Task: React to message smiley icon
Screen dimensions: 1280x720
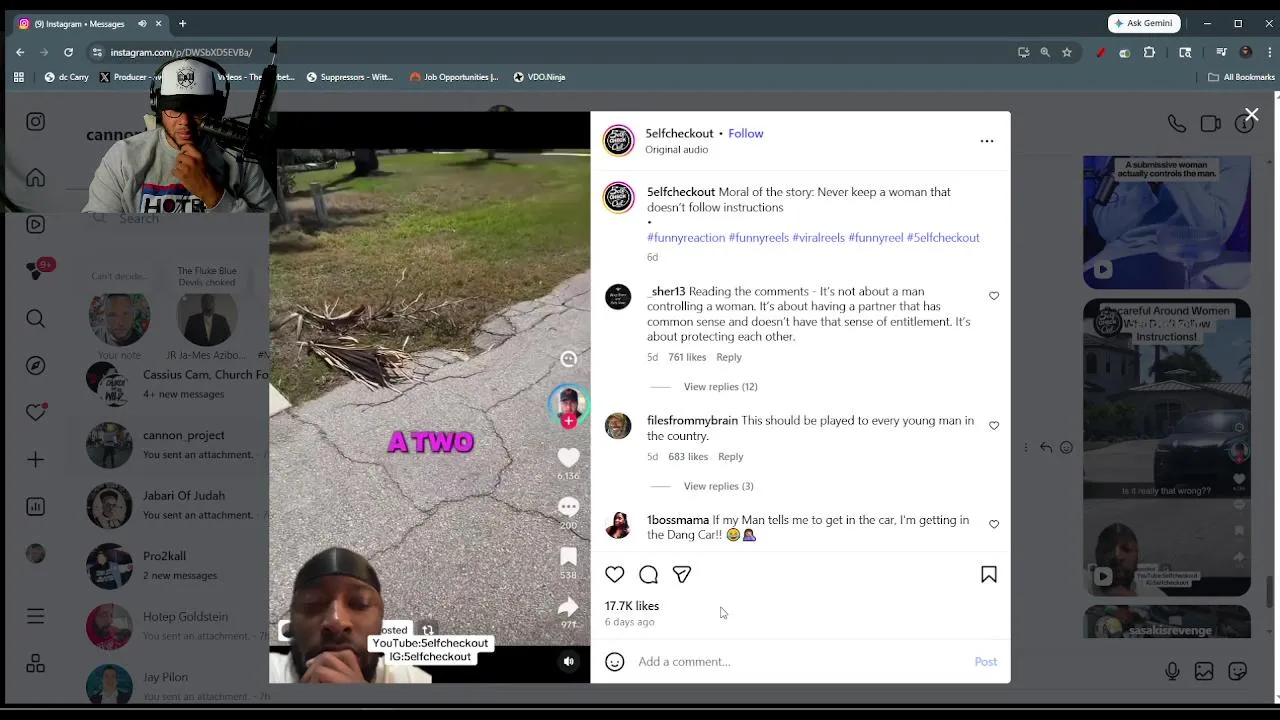Action: pyautogui.click(x=1066, y=447)
